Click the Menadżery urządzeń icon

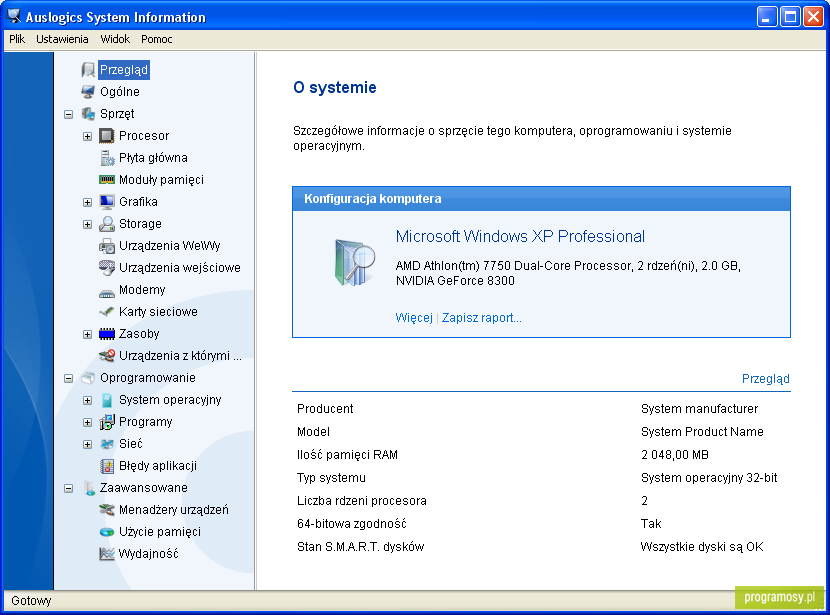(107, 510)
